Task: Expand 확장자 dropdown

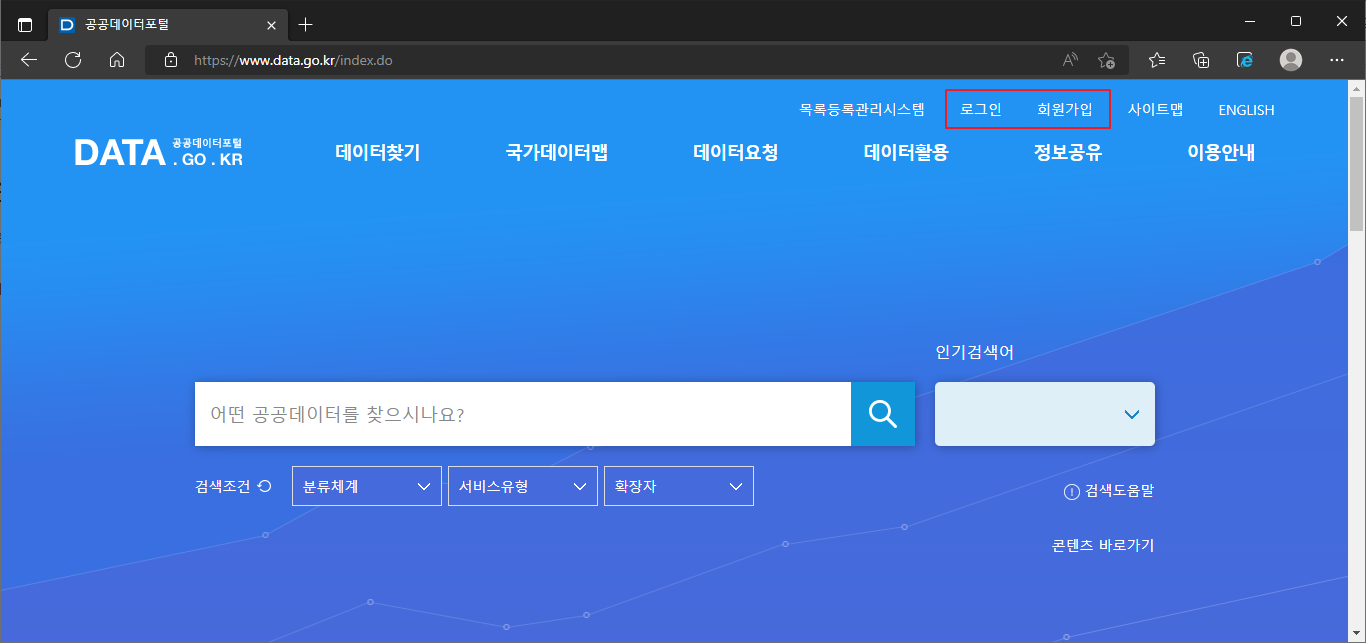Action: [679, 486]
